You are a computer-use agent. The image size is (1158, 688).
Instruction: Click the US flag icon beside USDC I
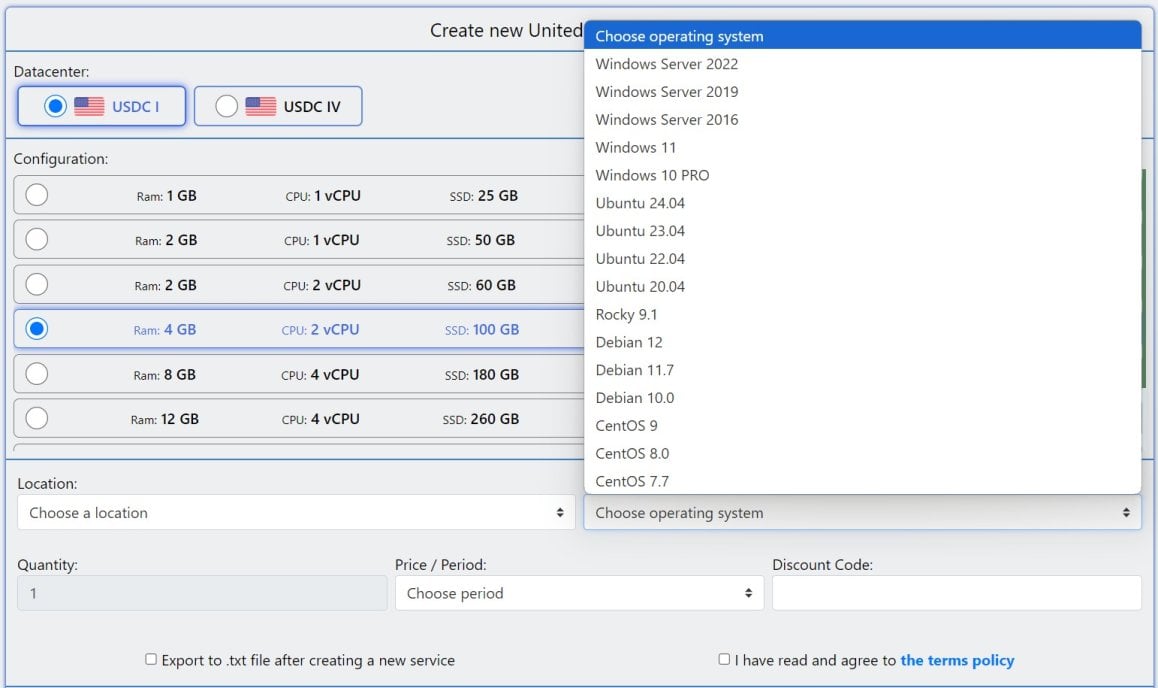[x=89, y=106]
